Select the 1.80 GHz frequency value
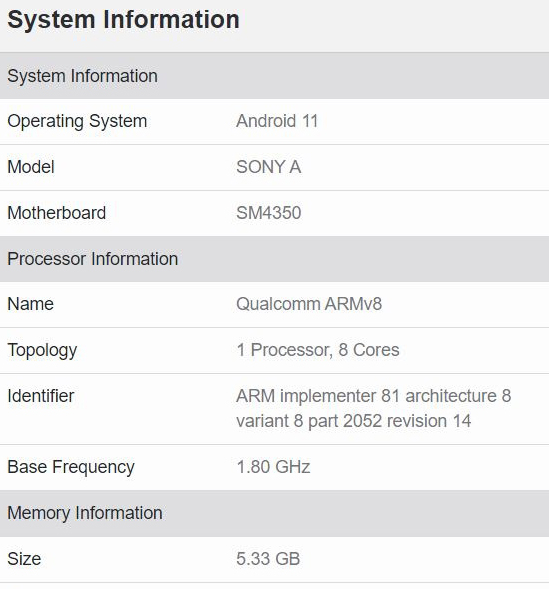549x589 pixels. click(273, 467)
